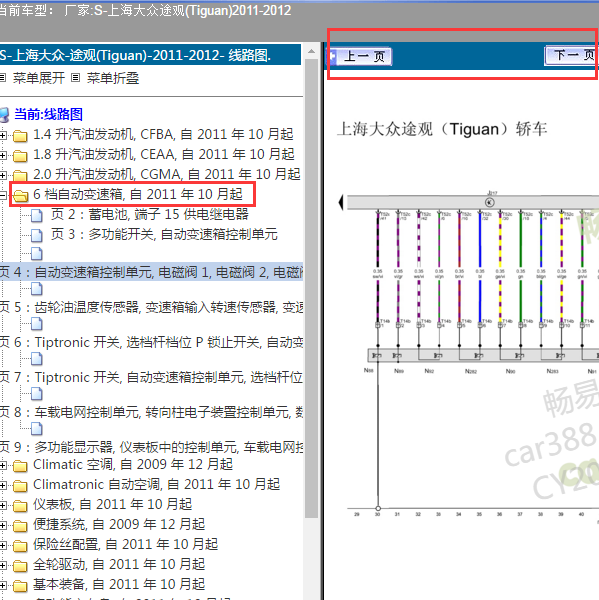Click the 上一页 previous page button

361,57
